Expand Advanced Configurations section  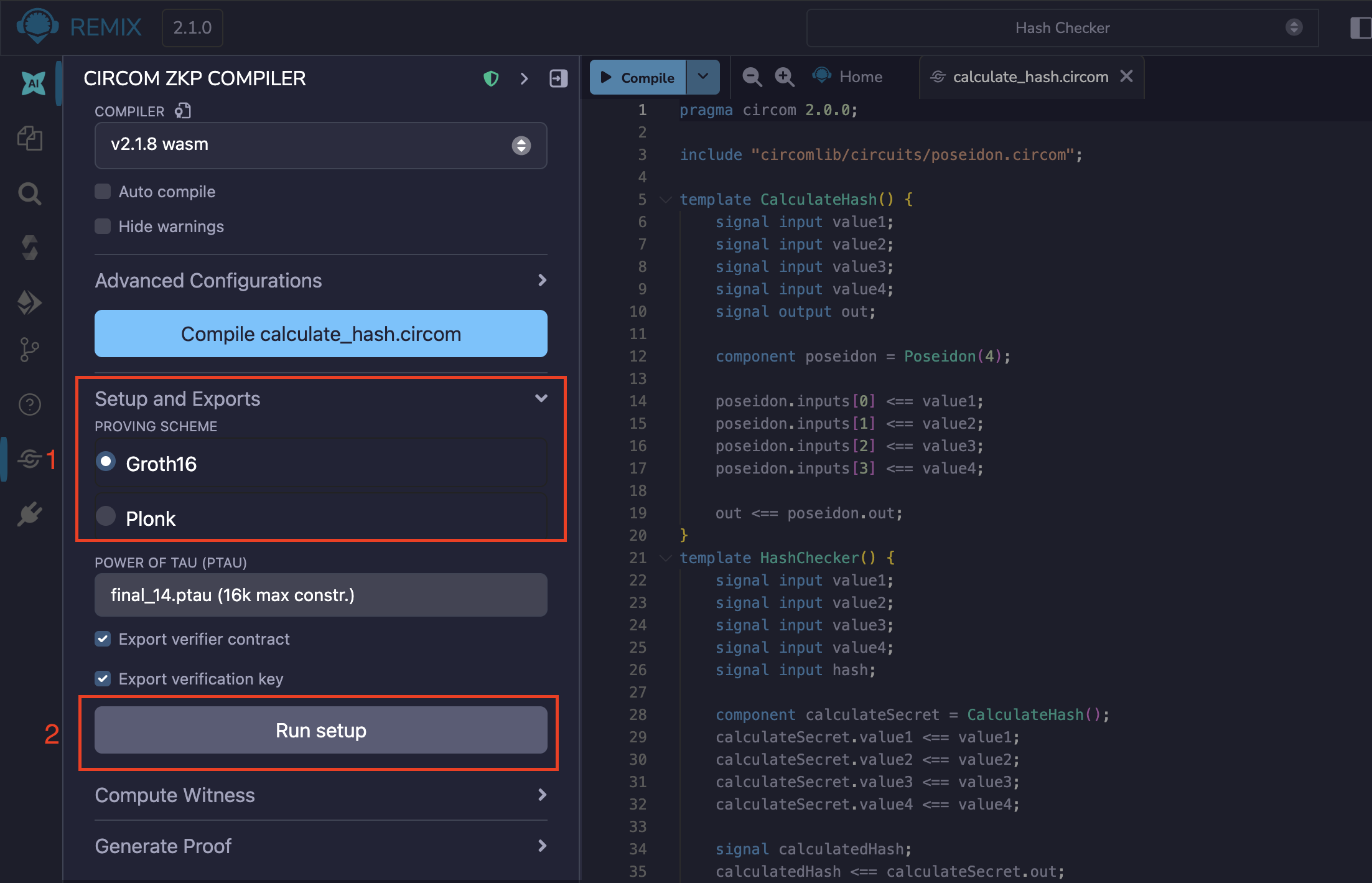tap(321, 281)
